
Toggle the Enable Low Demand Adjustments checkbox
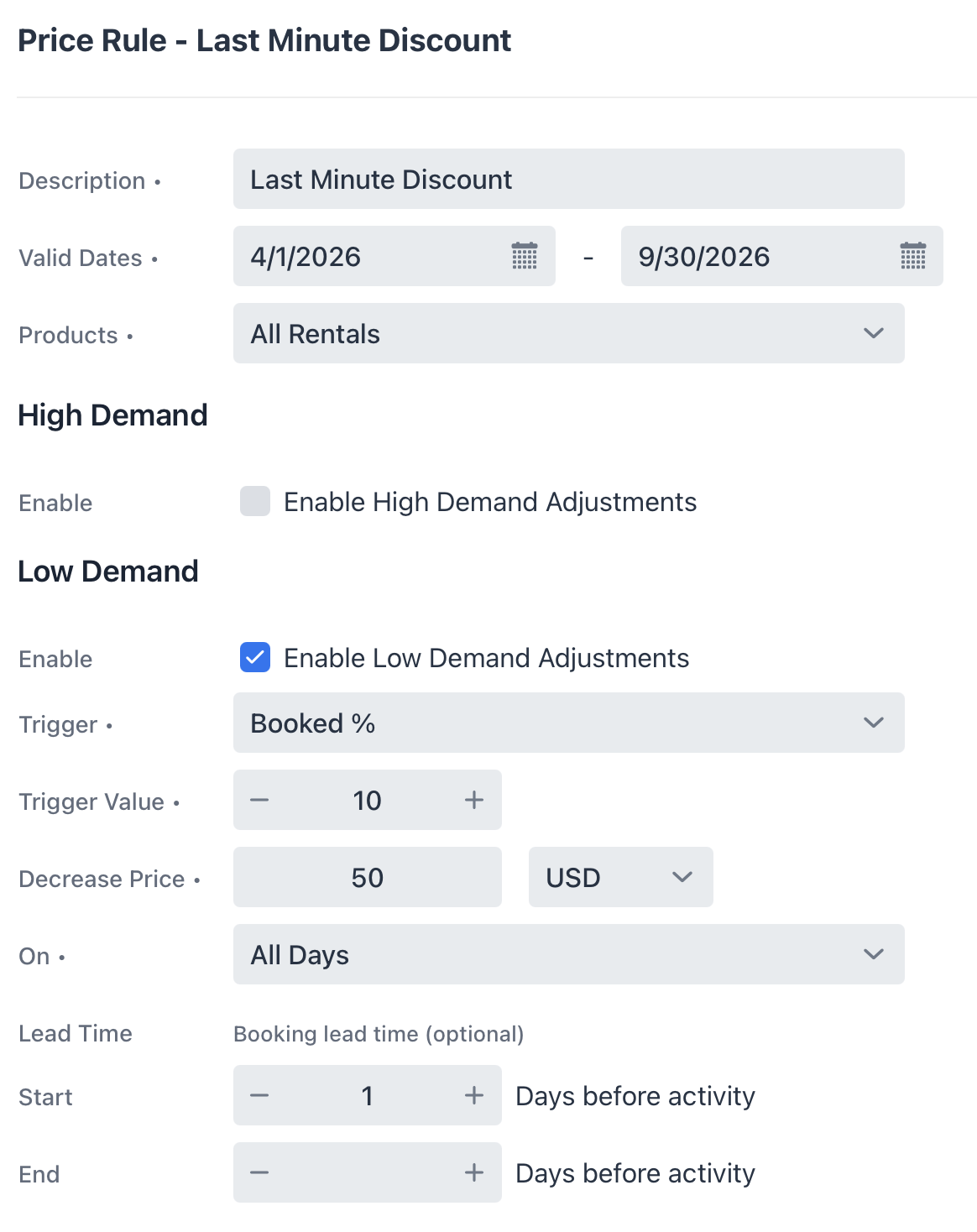(255, 658)
